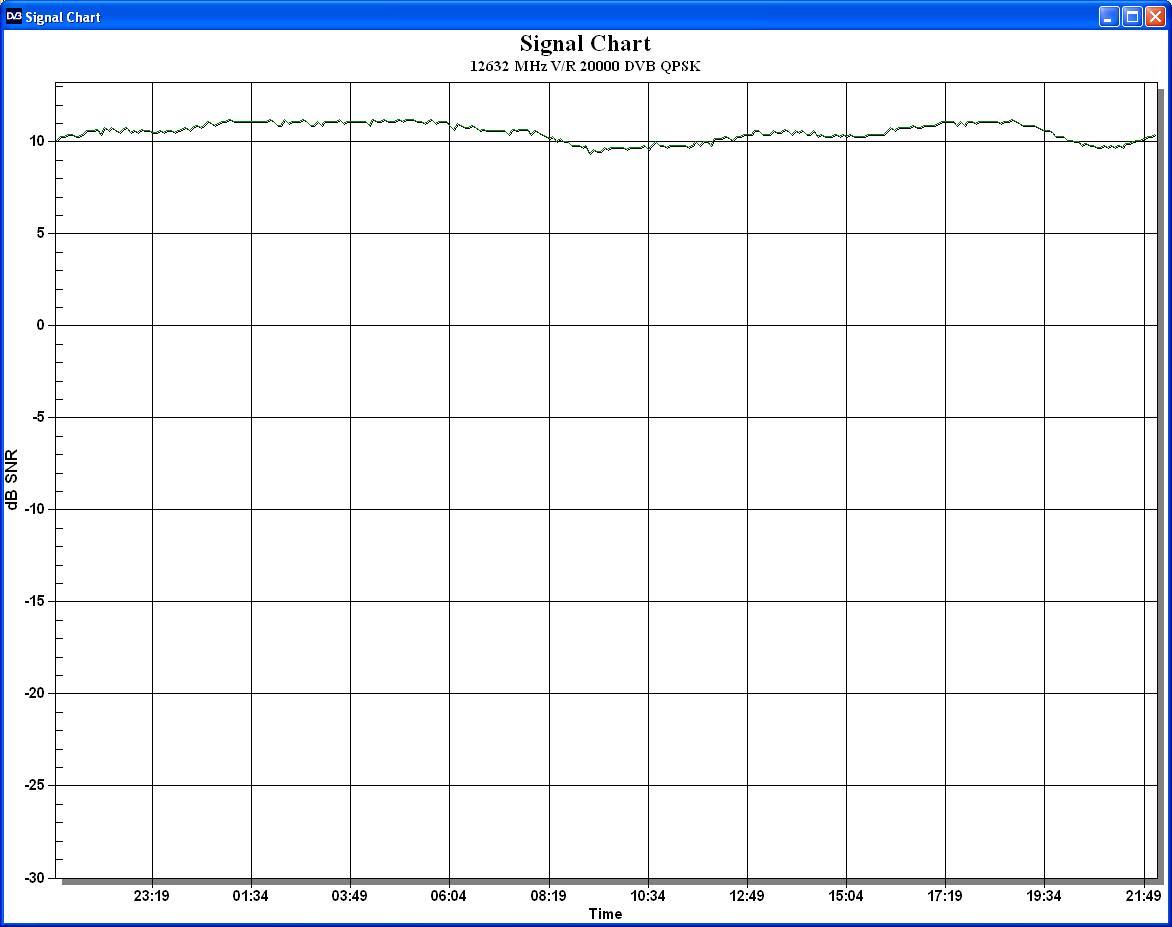This screenshot has height=927, width=1172.
Task: Close the Signal Chart window
Action: 1156,16
